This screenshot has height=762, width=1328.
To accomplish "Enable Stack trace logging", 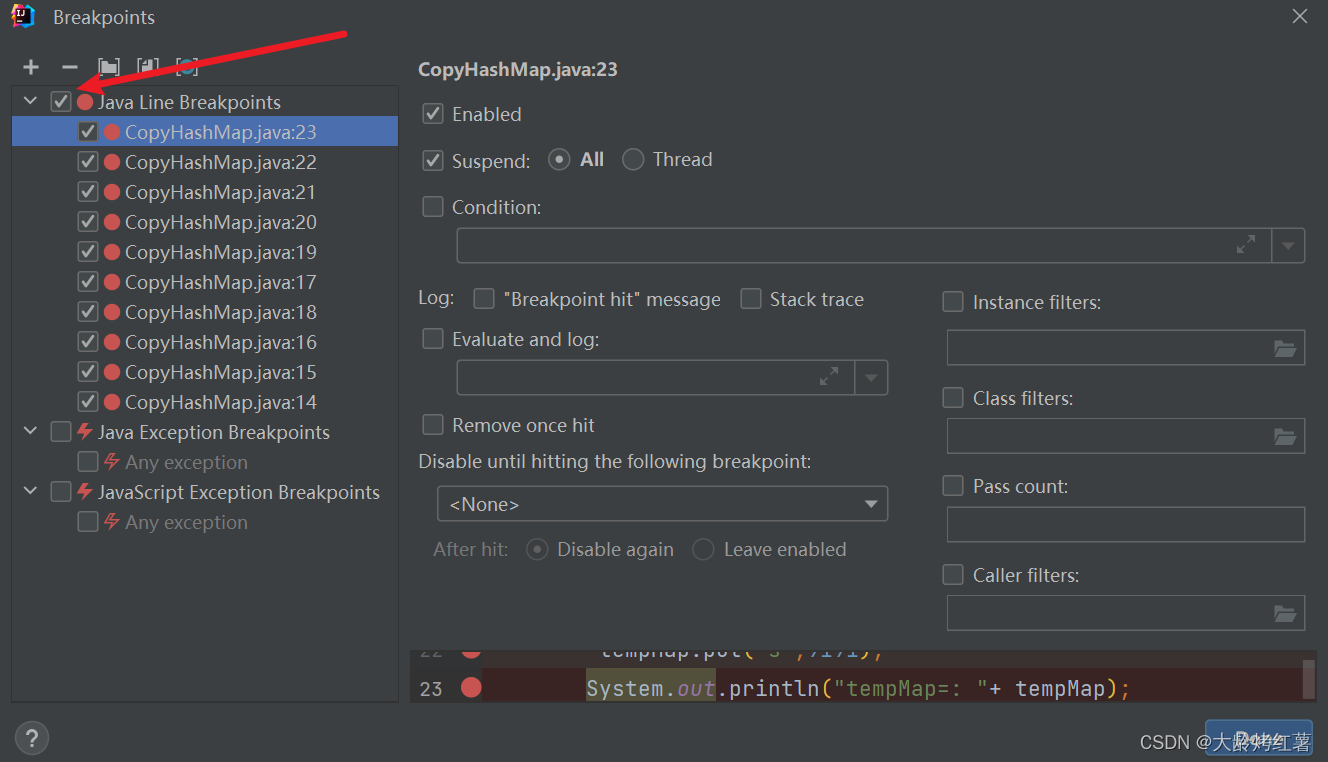I will pyautogui.click(x=751, y=299).
